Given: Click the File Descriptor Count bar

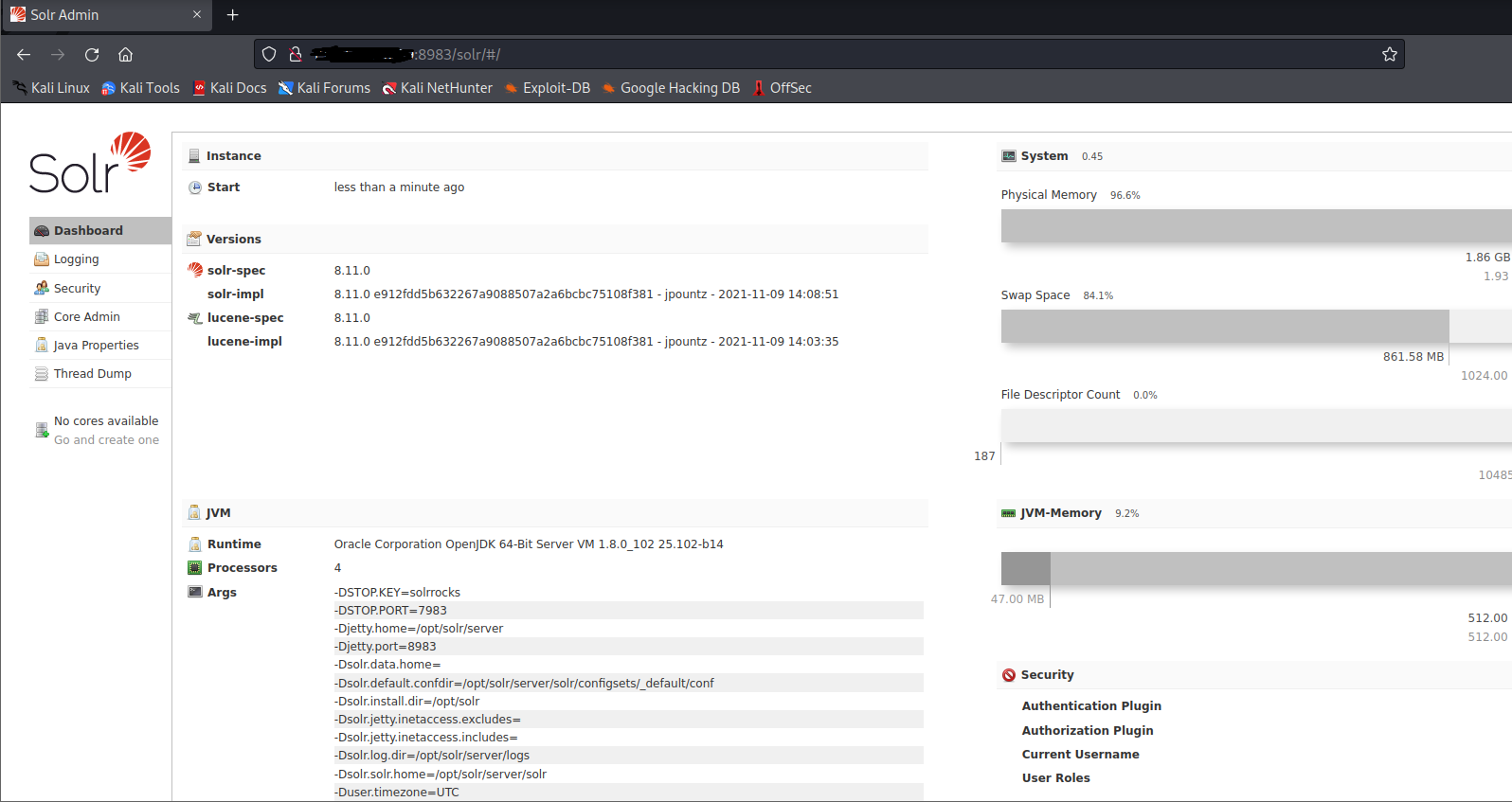Looking at the screenshot, I should 1256,425.
